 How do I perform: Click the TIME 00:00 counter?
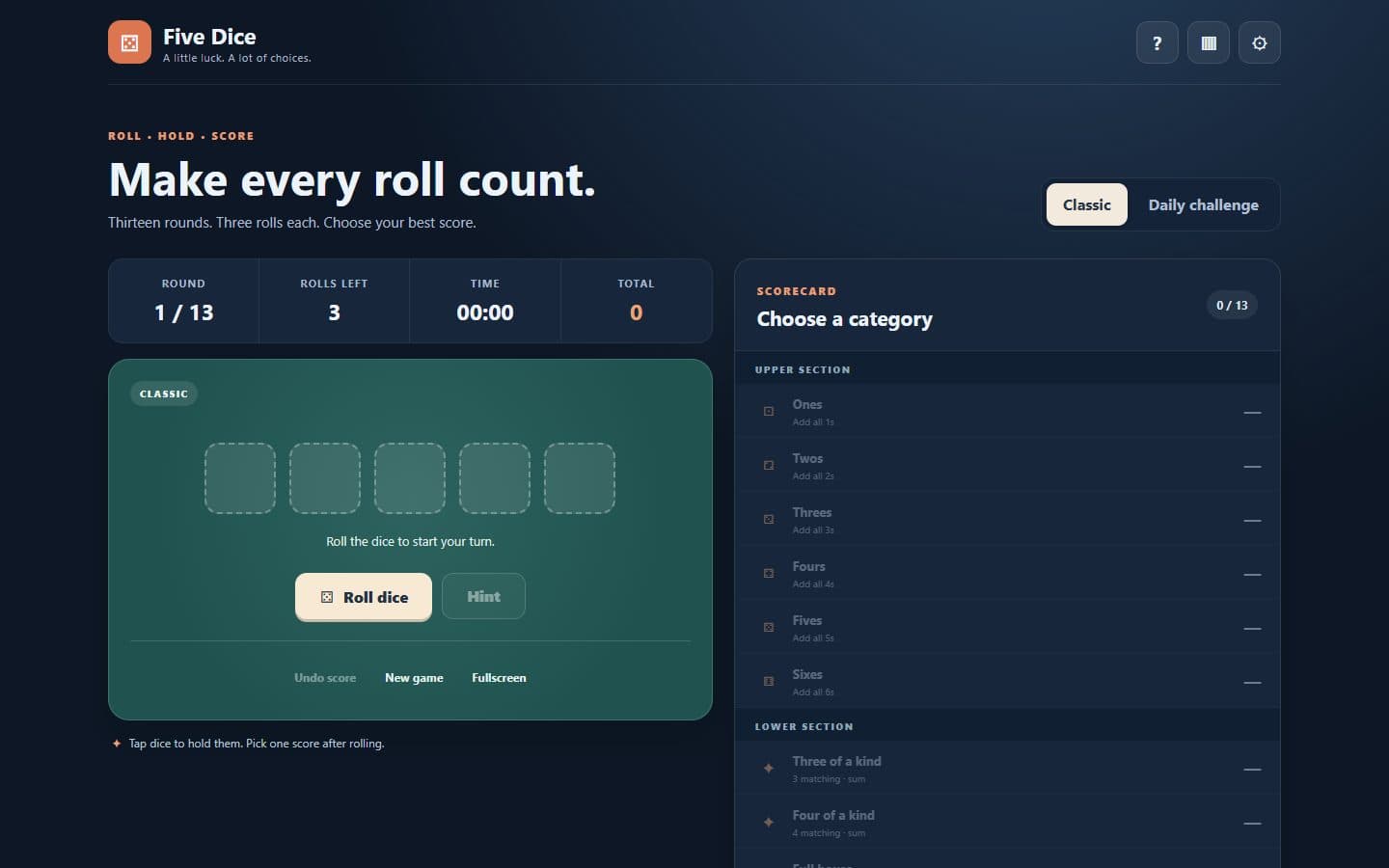click(x=485, y=301)
